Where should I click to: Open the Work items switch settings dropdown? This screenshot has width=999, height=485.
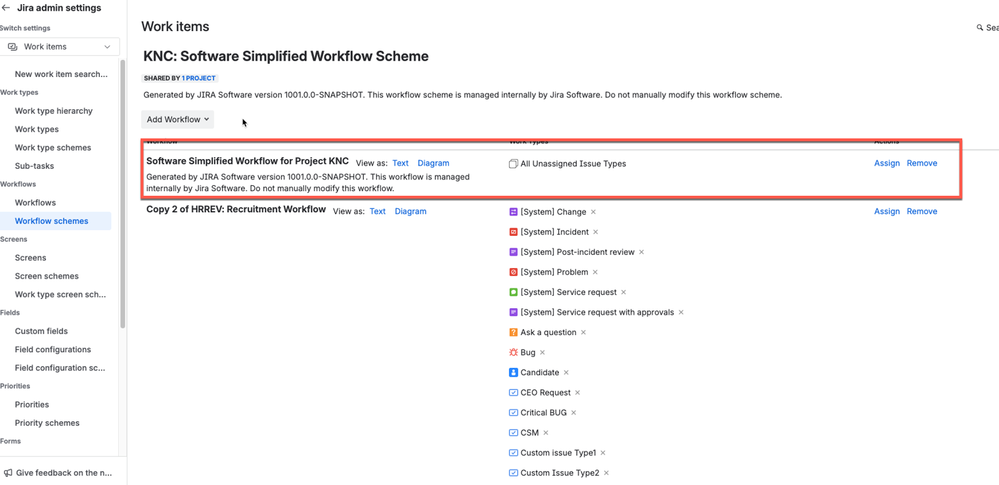[x=60, y=47]
